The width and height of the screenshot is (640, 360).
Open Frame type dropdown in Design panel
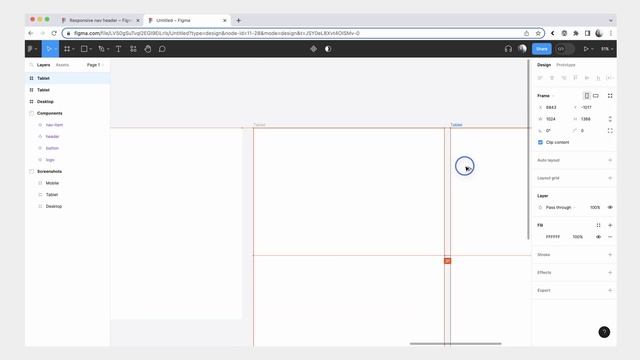[545, 96]
